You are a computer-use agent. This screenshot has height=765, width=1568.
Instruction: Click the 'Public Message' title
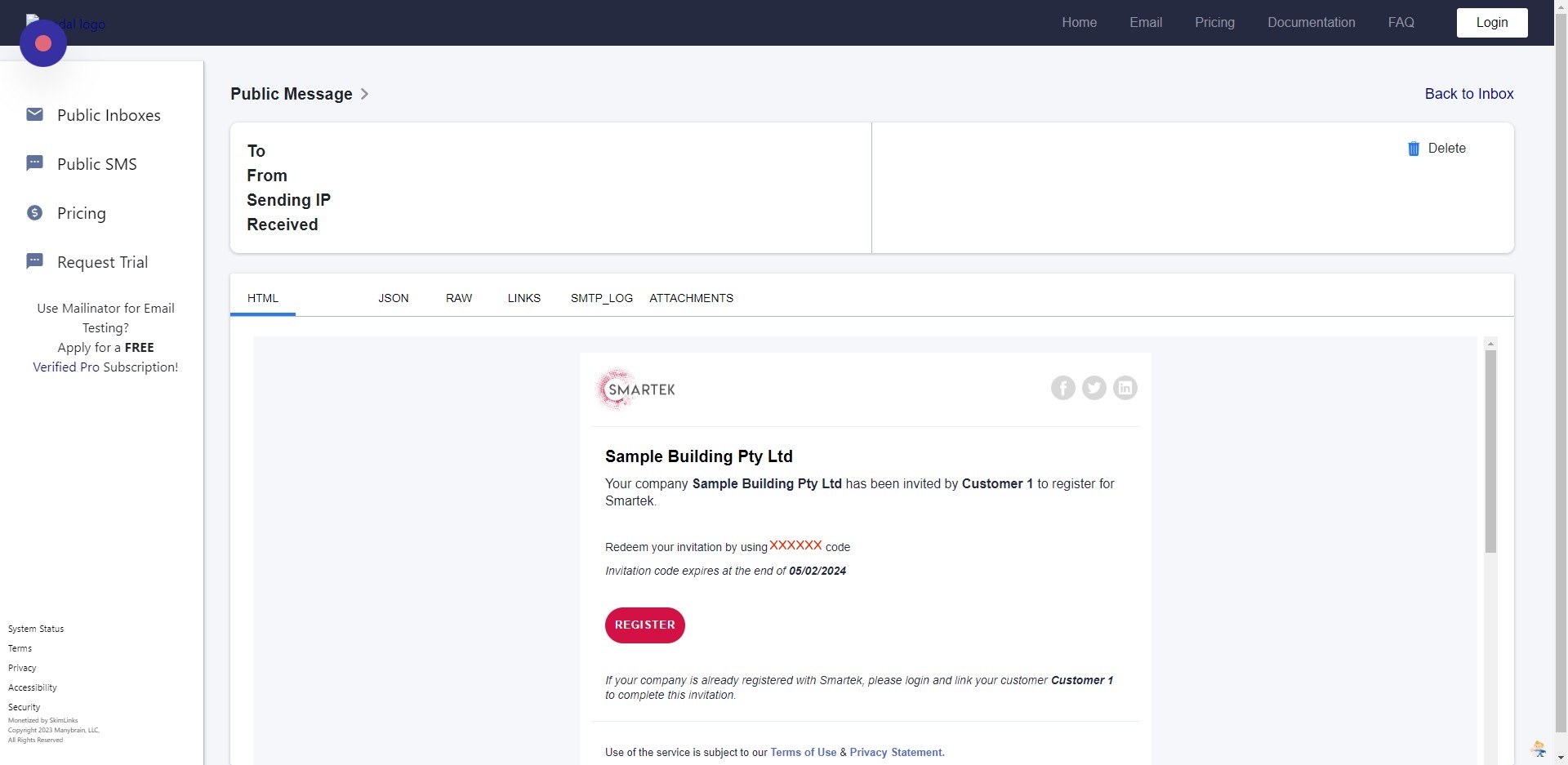(x=292, y=94)
